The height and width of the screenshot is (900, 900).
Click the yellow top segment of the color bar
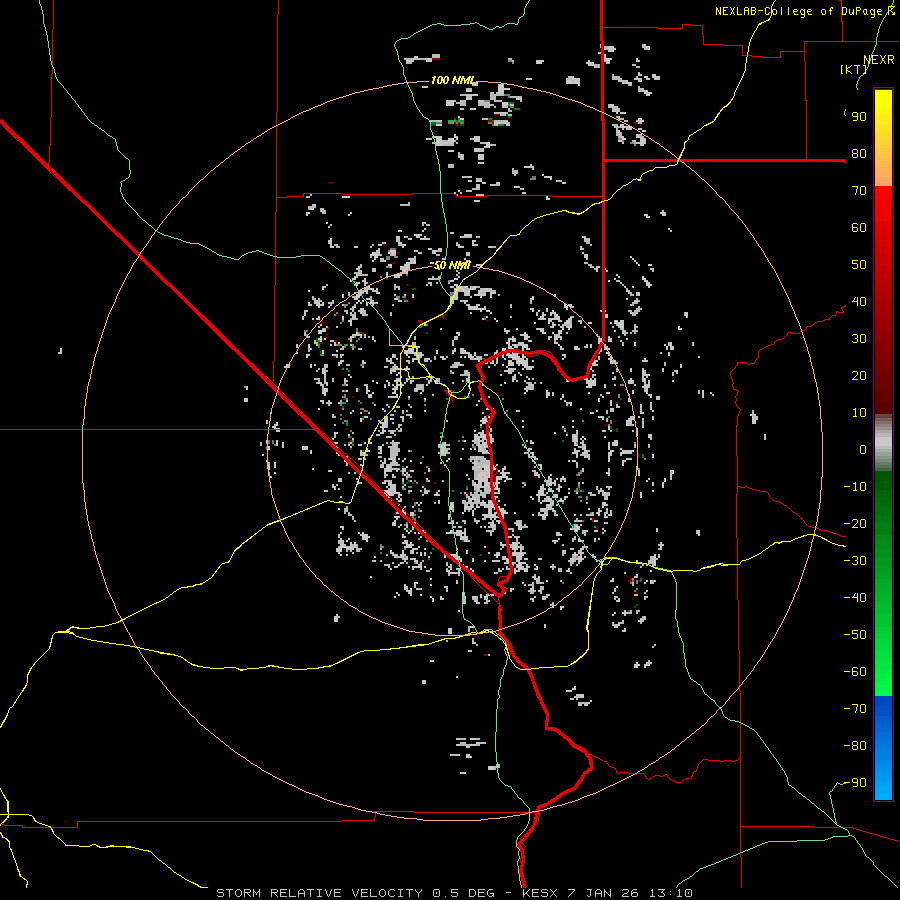[883, 138]
